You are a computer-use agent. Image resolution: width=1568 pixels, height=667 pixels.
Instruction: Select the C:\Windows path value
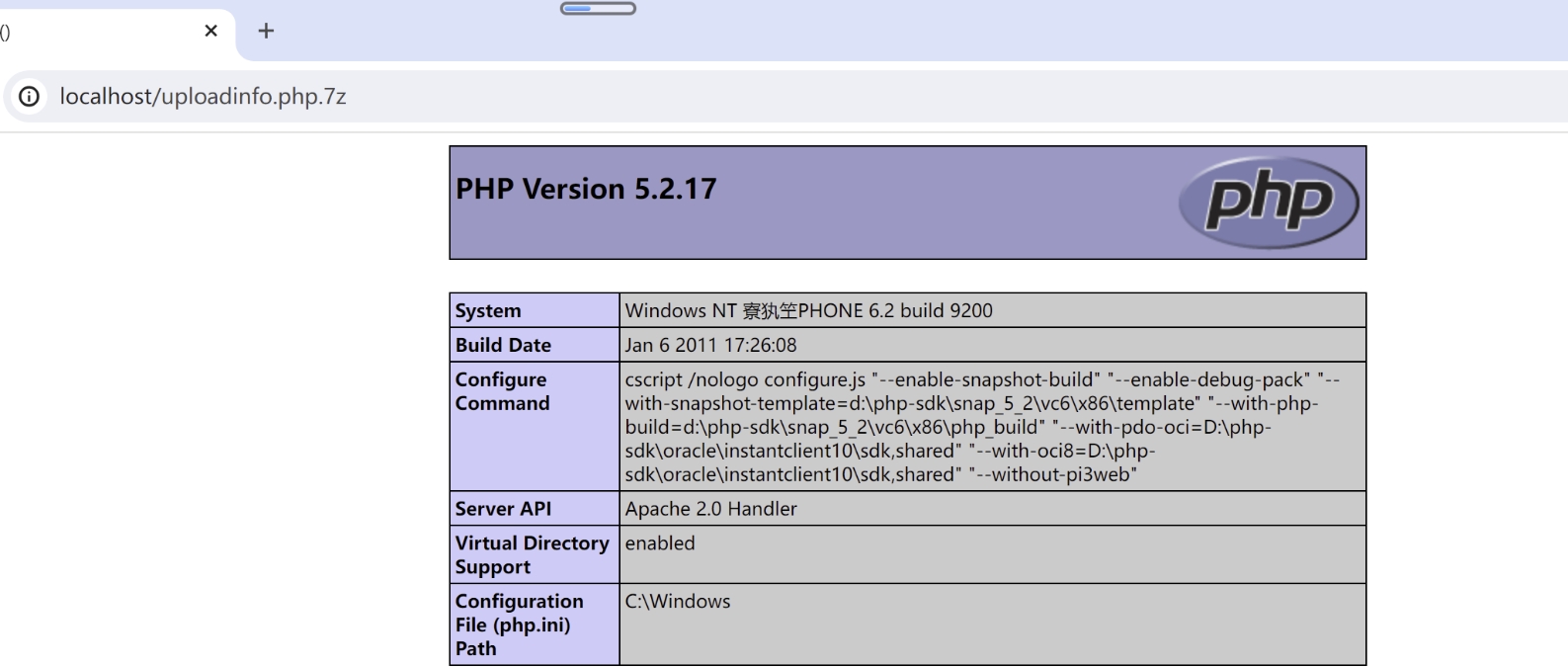[x=678, y=602]
